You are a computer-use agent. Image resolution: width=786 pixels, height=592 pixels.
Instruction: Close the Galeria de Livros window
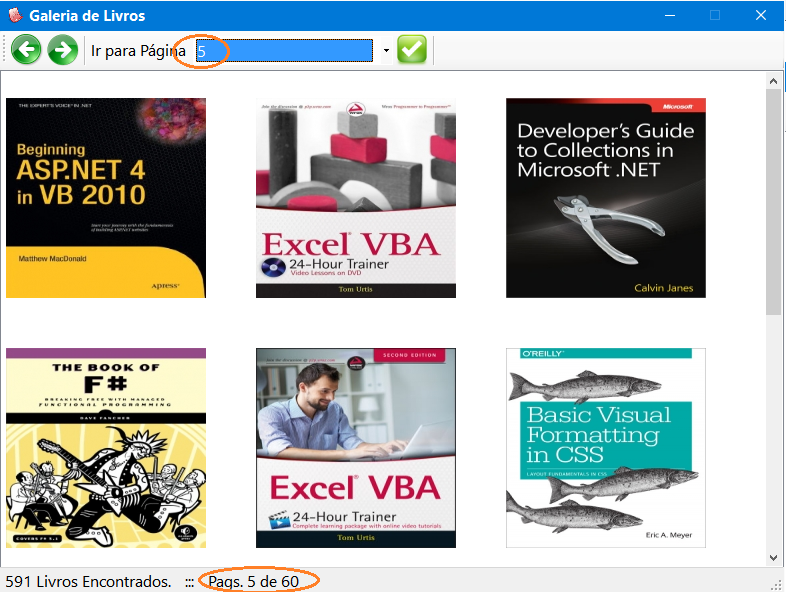761,16
